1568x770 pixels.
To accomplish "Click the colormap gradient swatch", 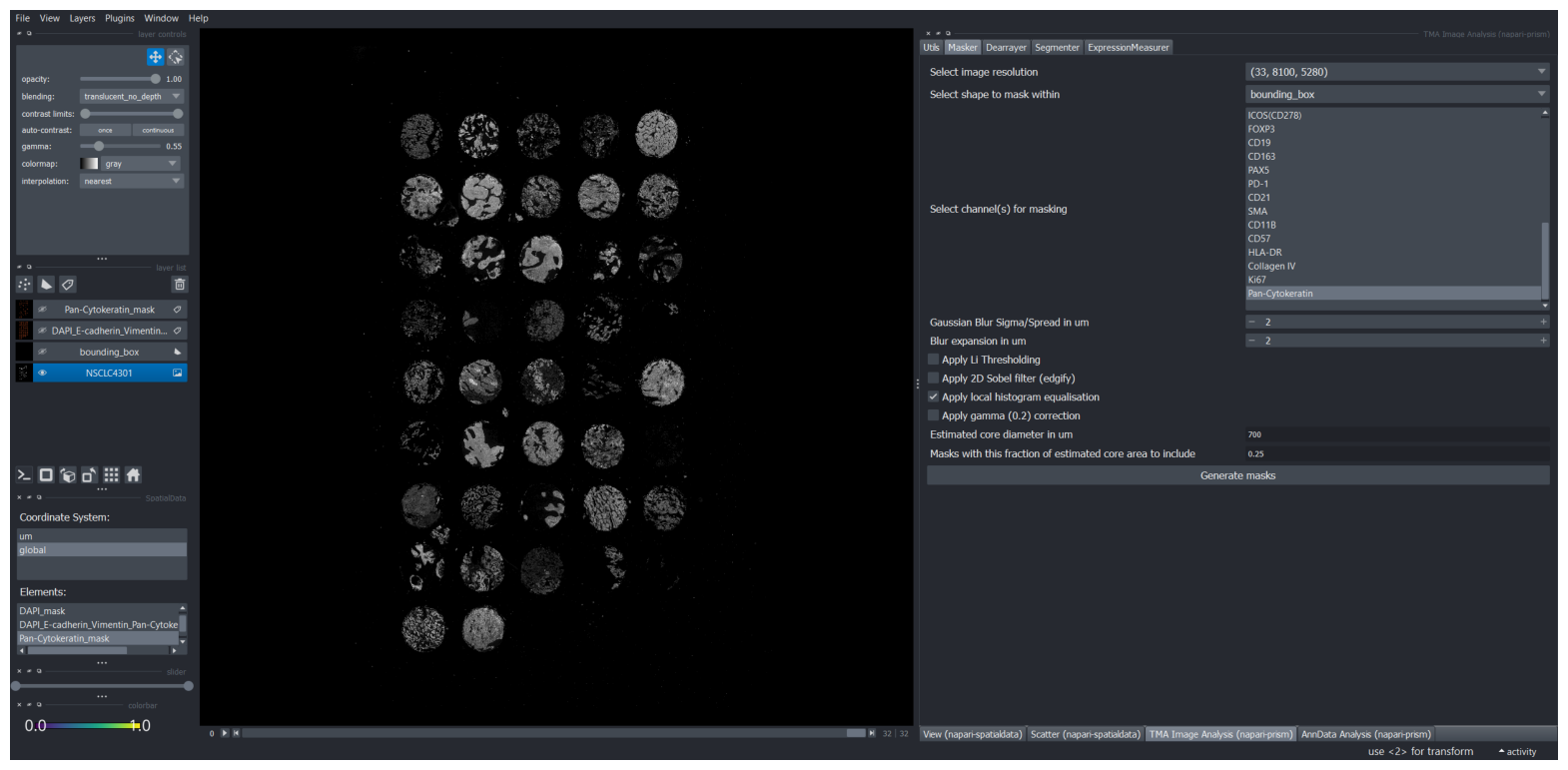I will (x=90, y=164).
